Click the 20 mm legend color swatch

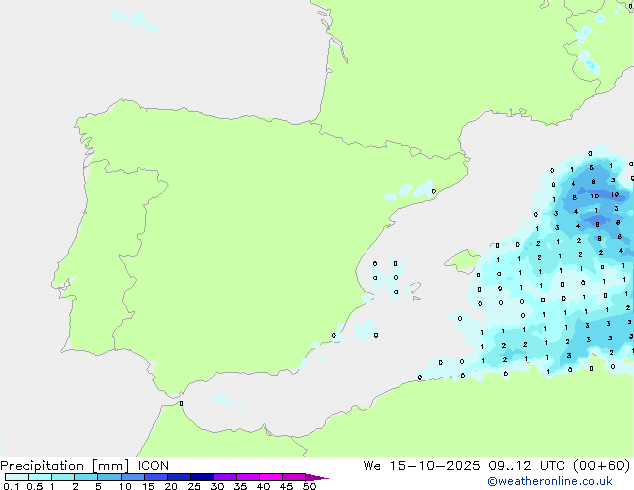[178, 477]
